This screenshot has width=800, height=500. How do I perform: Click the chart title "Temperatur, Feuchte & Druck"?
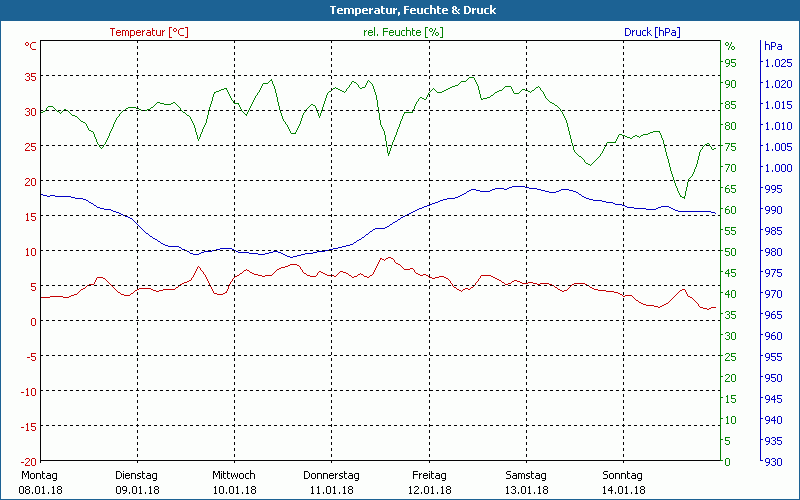click(x=413, y=10)
